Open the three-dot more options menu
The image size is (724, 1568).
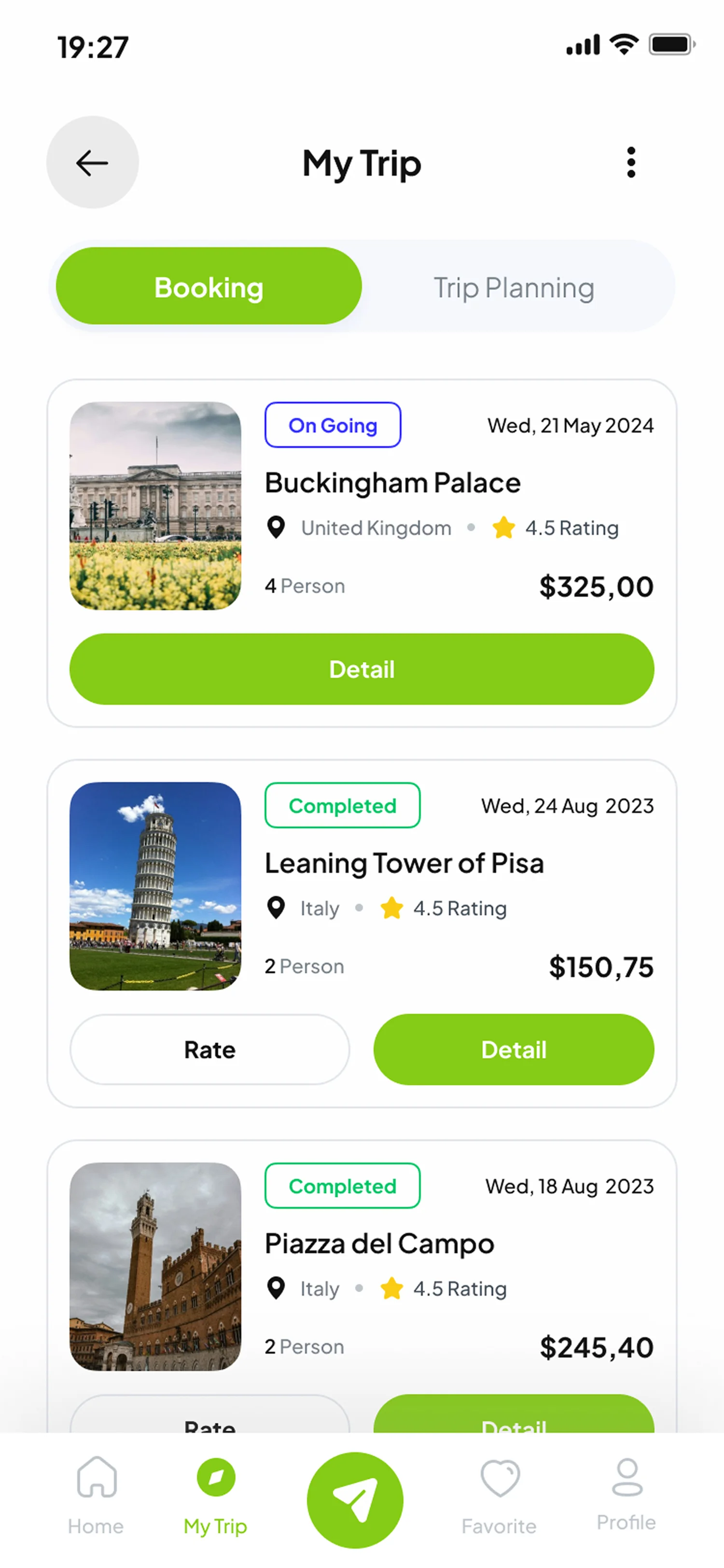tap(631, 163)
